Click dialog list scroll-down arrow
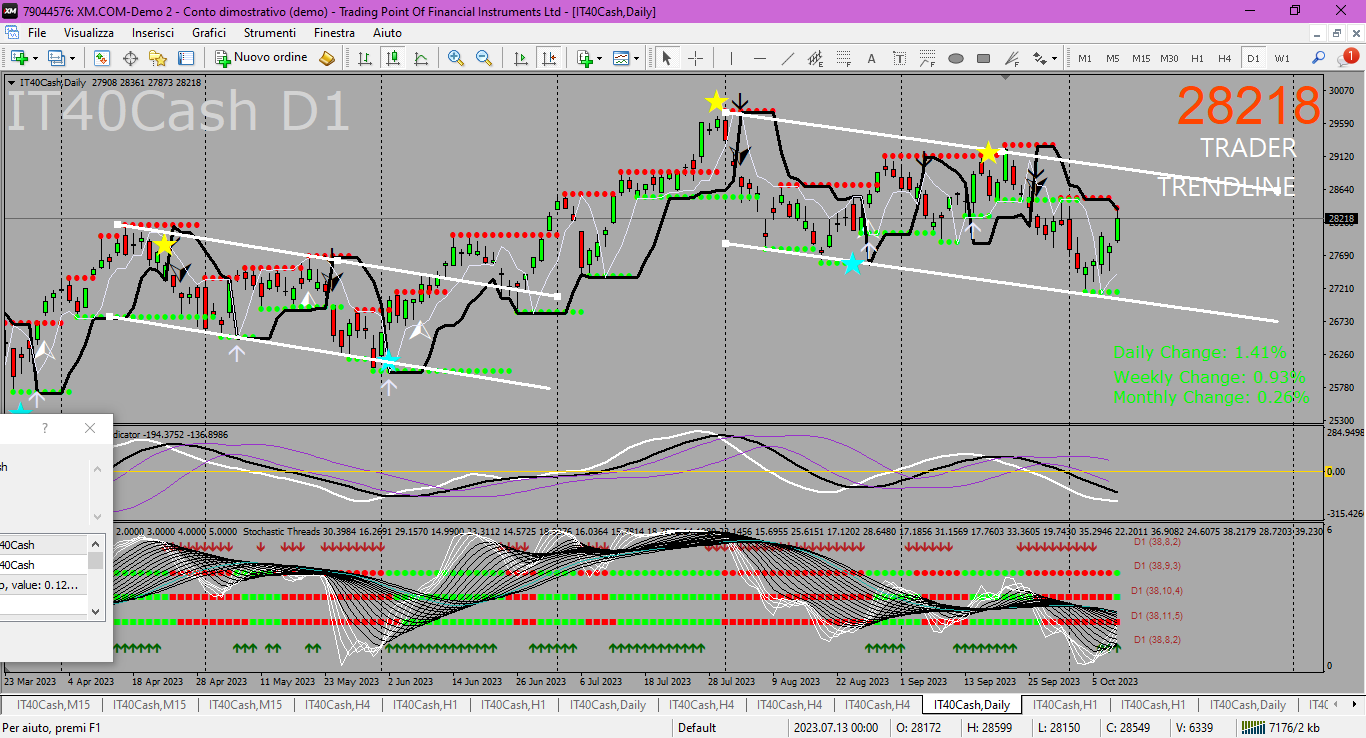This screenshot has height=738, width=1366. 96,610
